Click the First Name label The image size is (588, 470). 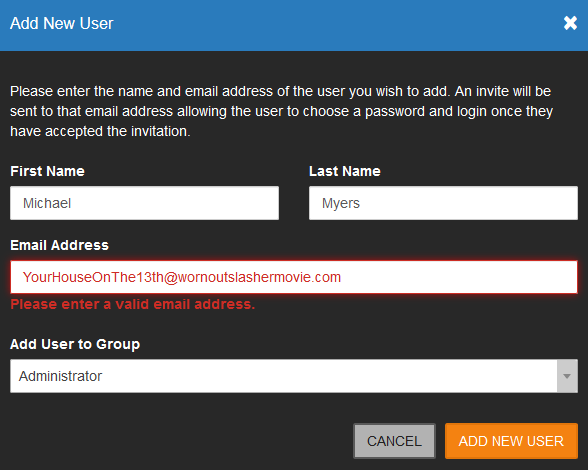(x=47, y=171)
